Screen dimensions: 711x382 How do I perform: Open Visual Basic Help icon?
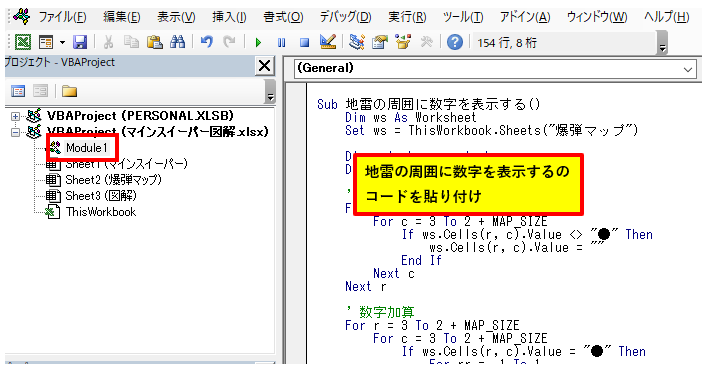454,42
